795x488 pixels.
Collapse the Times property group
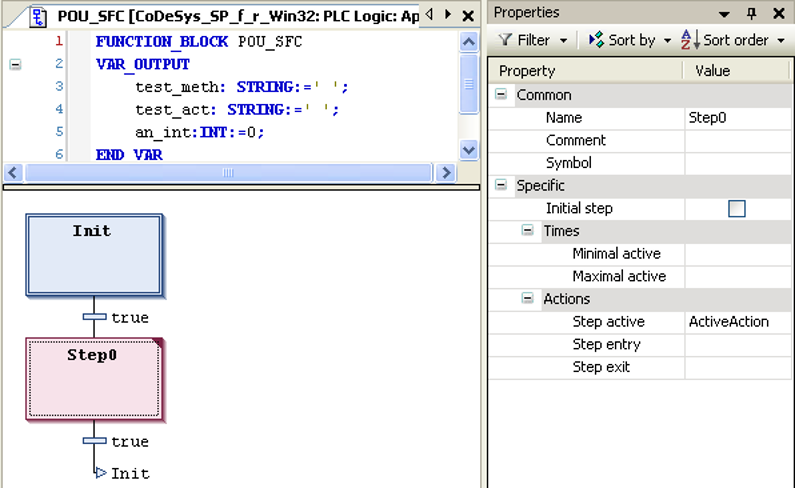[x=527, y=231]
